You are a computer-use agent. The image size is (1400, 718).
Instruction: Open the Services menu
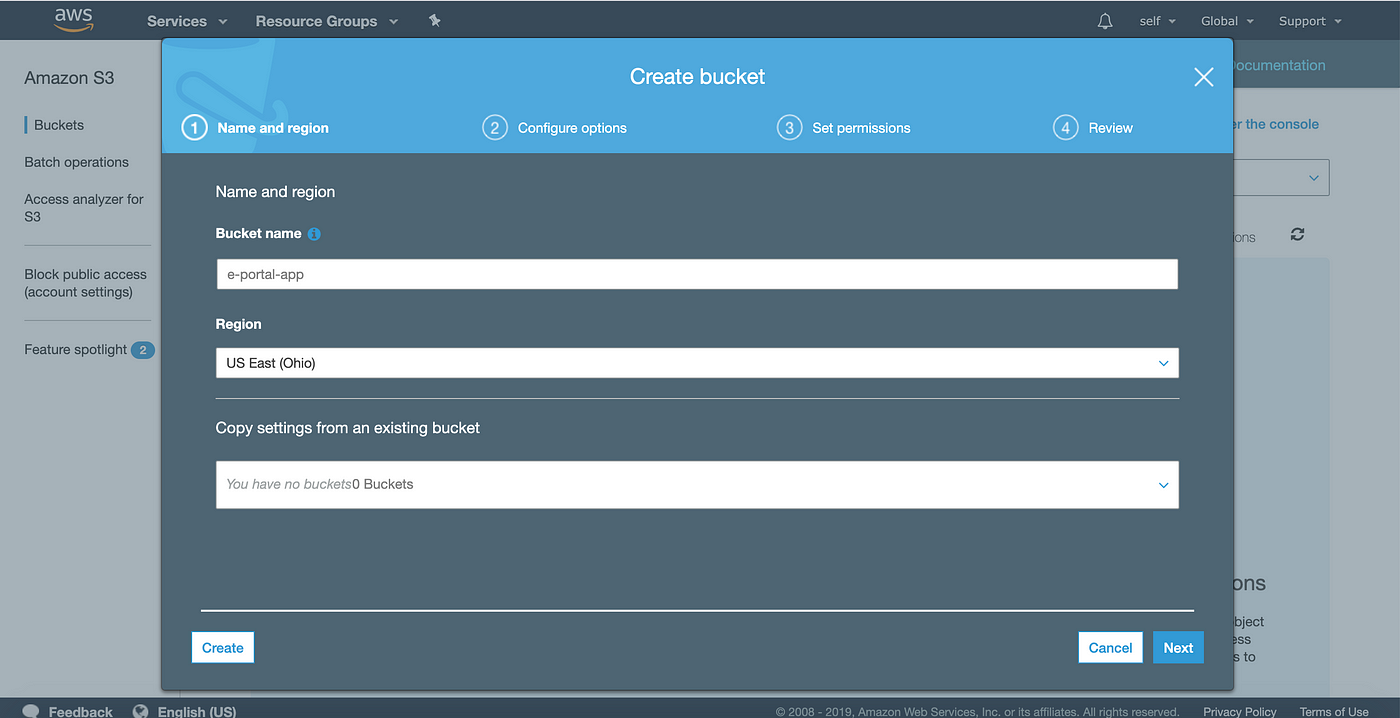[x=187, y=21]
